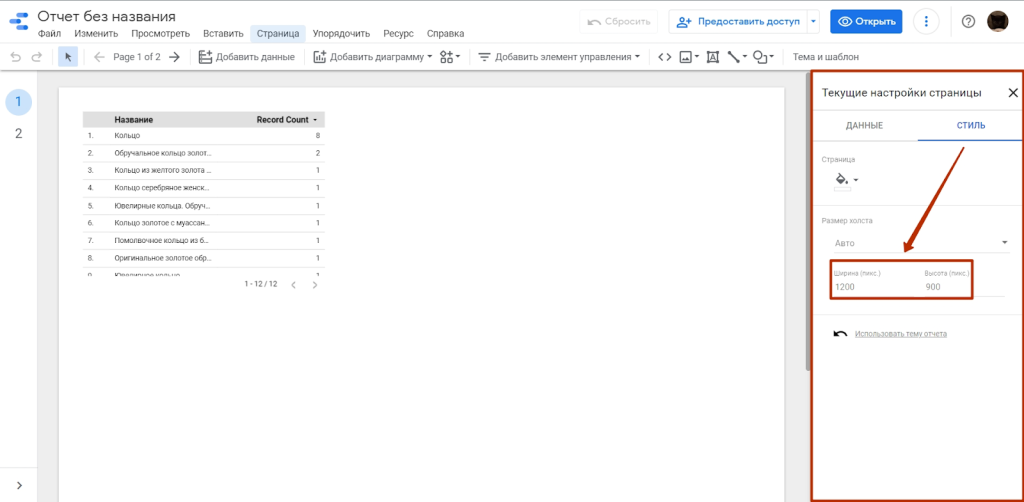This screenshot has width=1024, height=502.
Task: Click the help question mark icon
Action: pyautogui.click(x=968, y=21)
